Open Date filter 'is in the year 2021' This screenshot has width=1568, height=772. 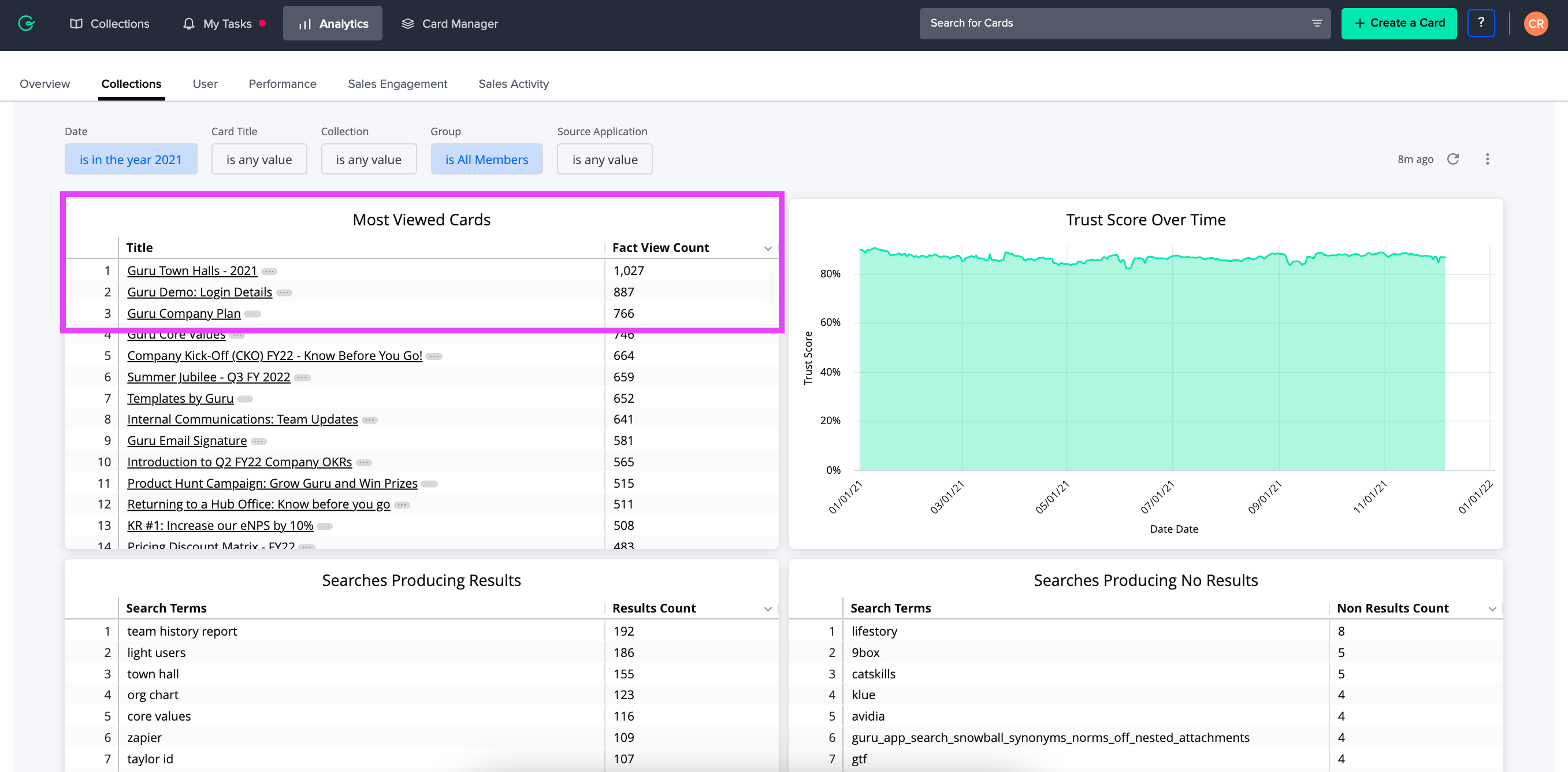coord(131,159)
